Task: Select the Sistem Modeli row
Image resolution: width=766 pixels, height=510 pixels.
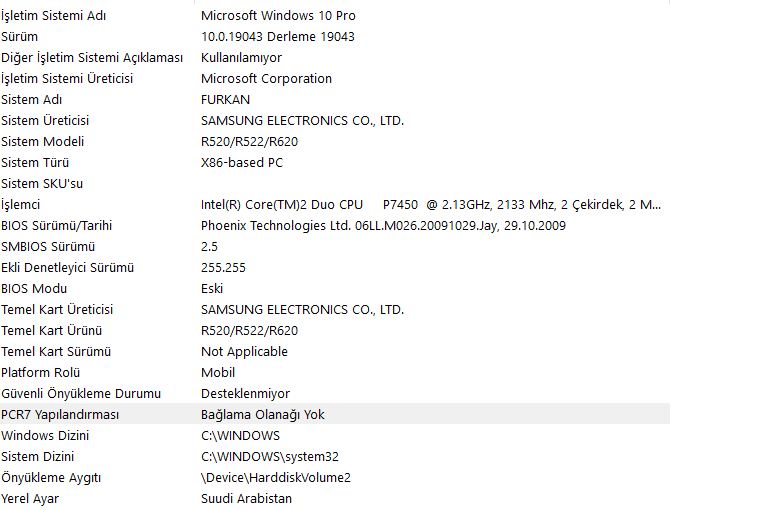Action: pyautogui.click(x=335, y=142)
